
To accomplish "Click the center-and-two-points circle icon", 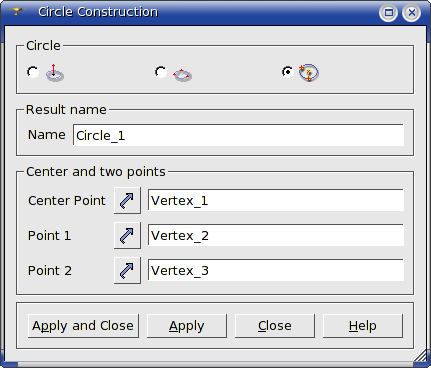I will [x=308, y=72].
